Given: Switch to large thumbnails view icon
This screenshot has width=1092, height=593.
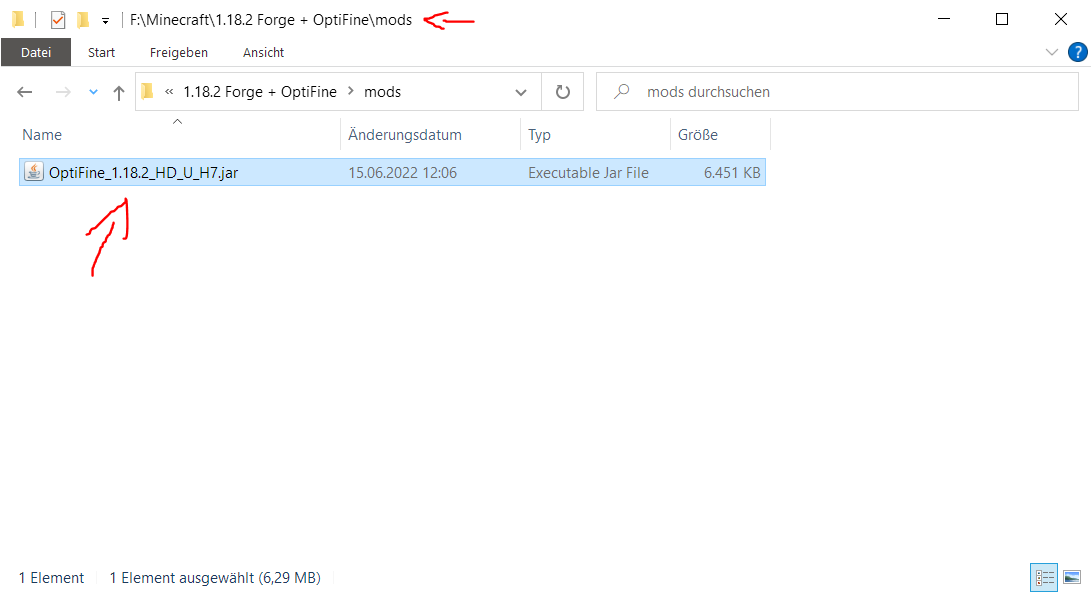Looking at the screenshot, I should coord(1072,578).
